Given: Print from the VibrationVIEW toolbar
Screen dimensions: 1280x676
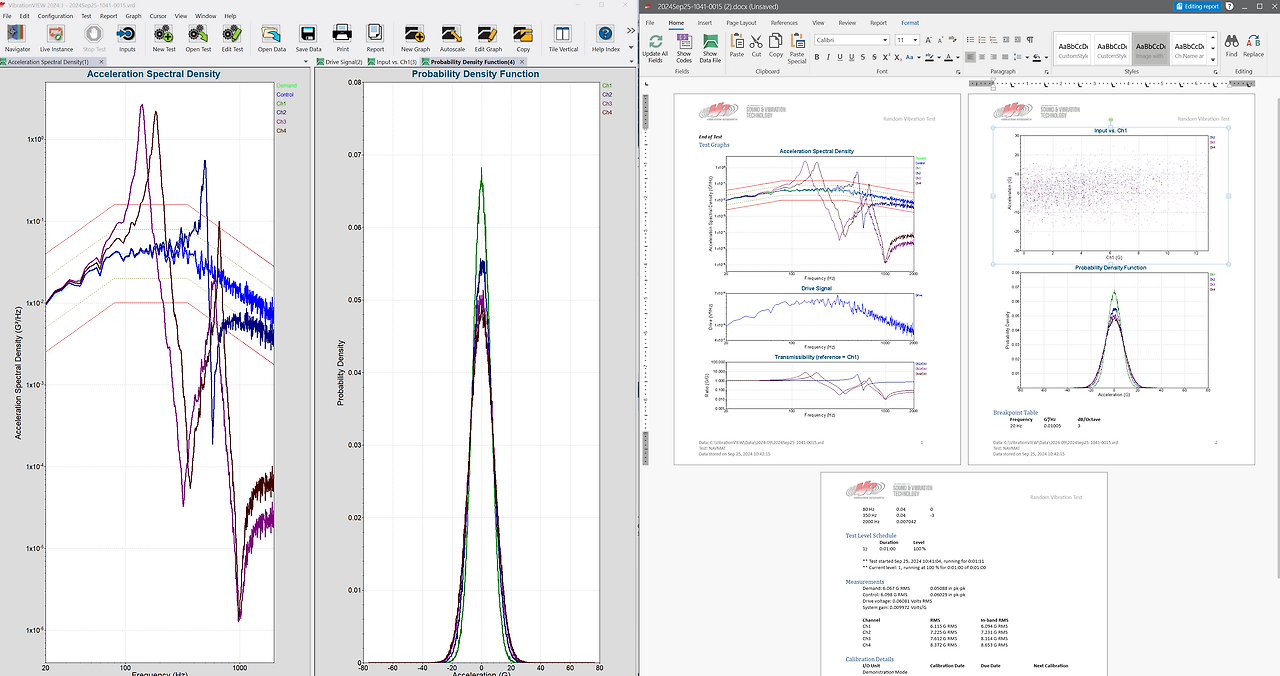Looking at the screenshot, I should pyautogui.click(x=342, y=38).
